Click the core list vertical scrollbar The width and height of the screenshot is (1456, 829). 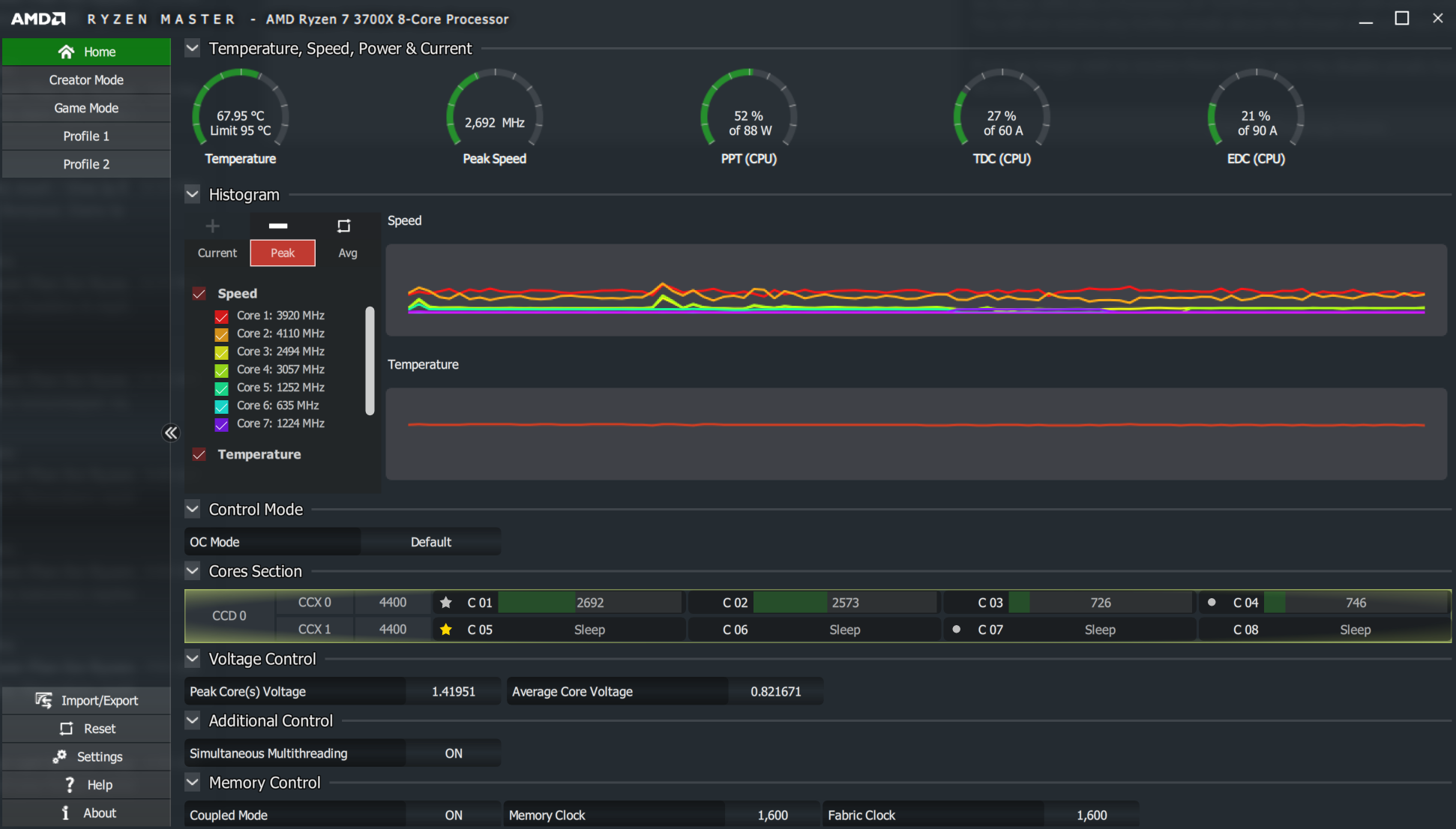pyautogui.click(x=370, y=361)
